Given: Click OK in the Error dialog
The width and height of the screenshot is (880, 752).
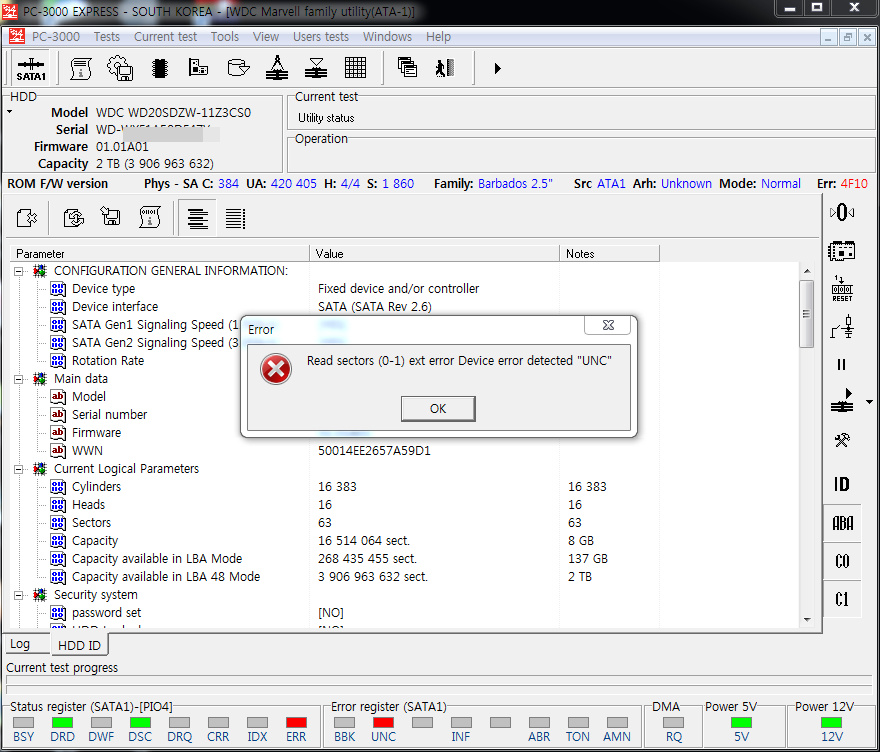Looking at the screenshot, I should coord(438,409).
